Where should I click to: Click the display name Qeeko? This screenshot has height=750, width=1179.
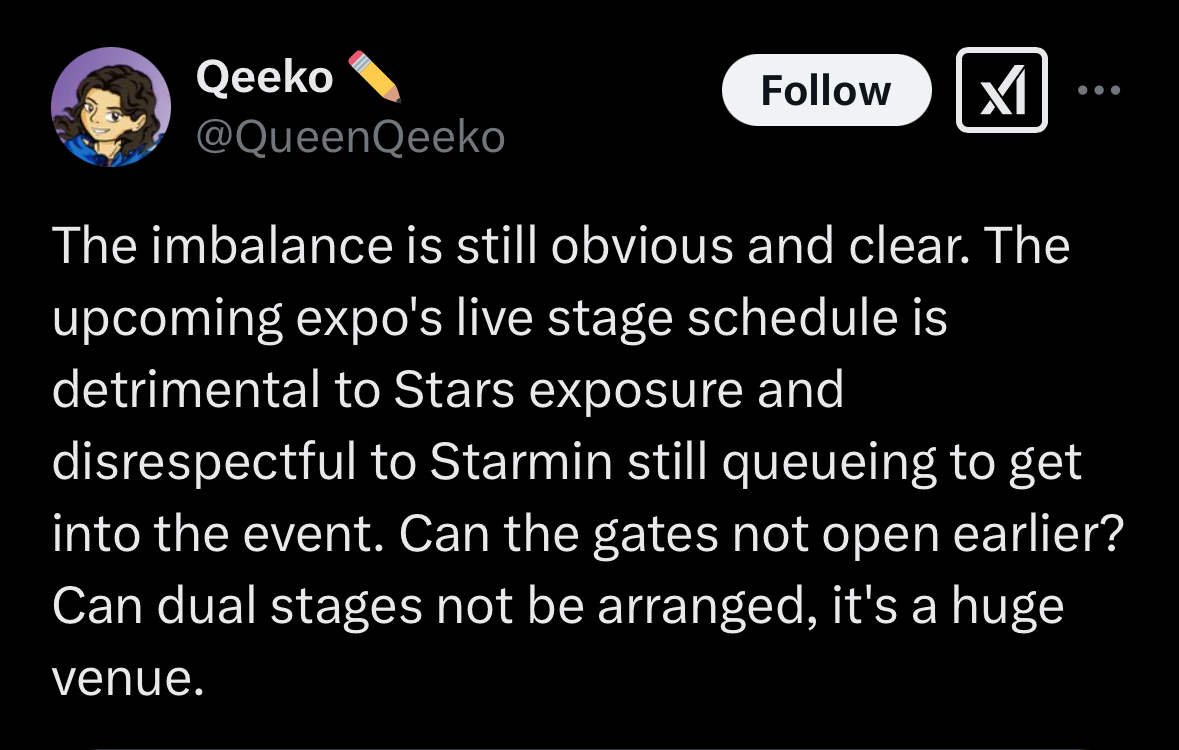pyautogui.click(x=265, y=76)
